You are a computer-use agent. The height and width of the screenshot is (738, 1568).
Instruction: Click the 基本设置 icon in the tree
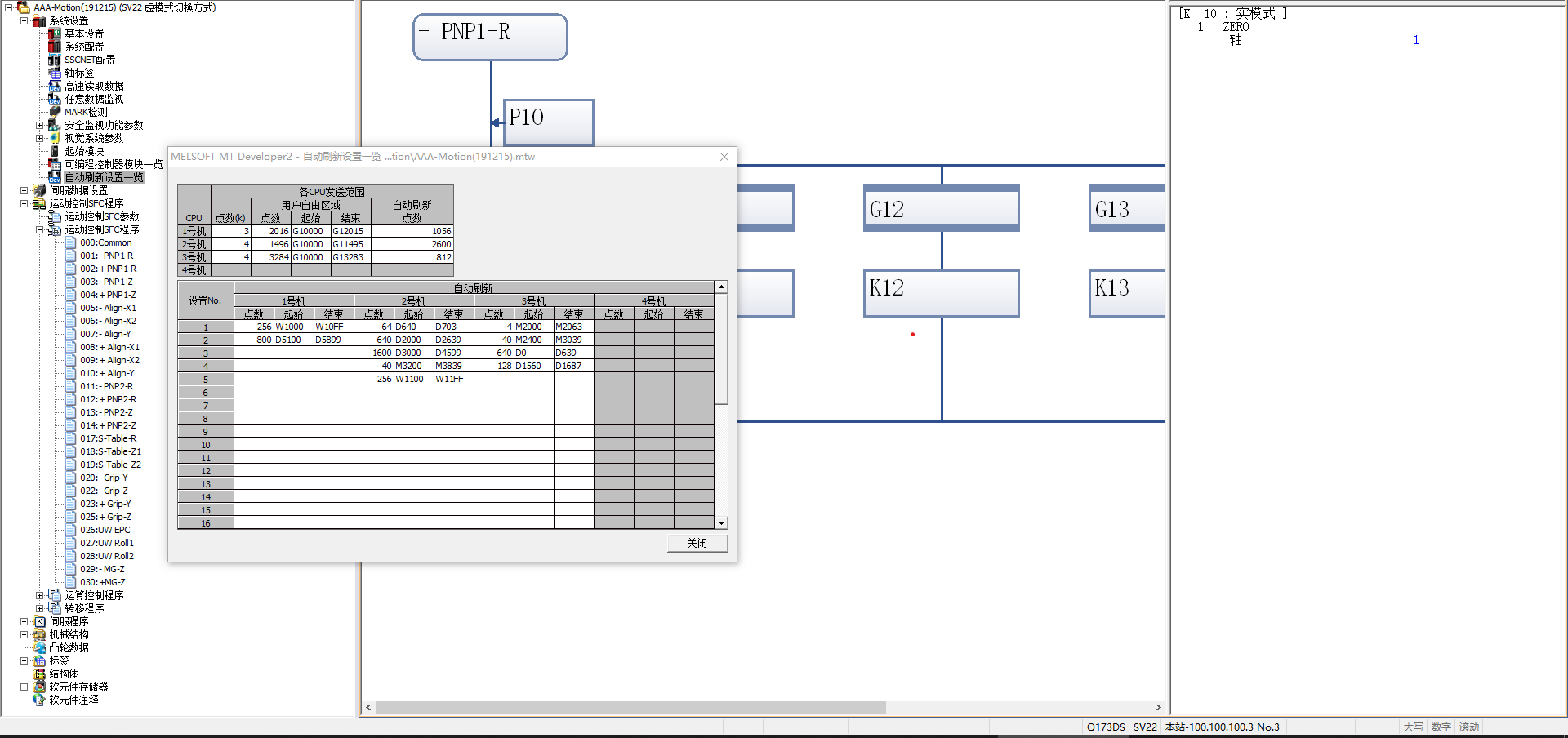[x=55, y=33]
